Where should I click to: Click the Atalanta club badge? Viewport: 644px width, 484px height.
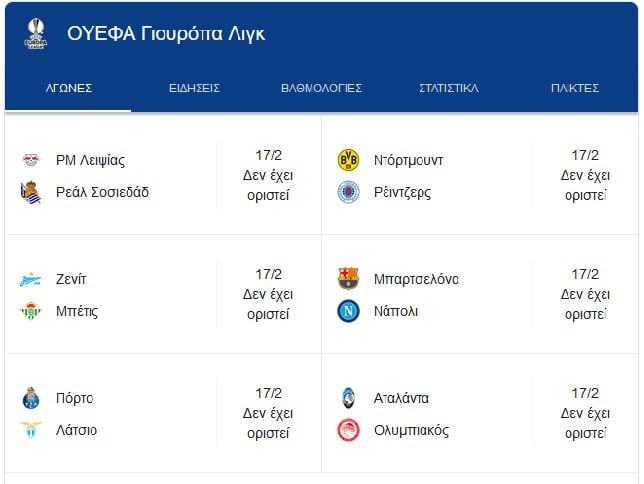(x=348, y=398)
